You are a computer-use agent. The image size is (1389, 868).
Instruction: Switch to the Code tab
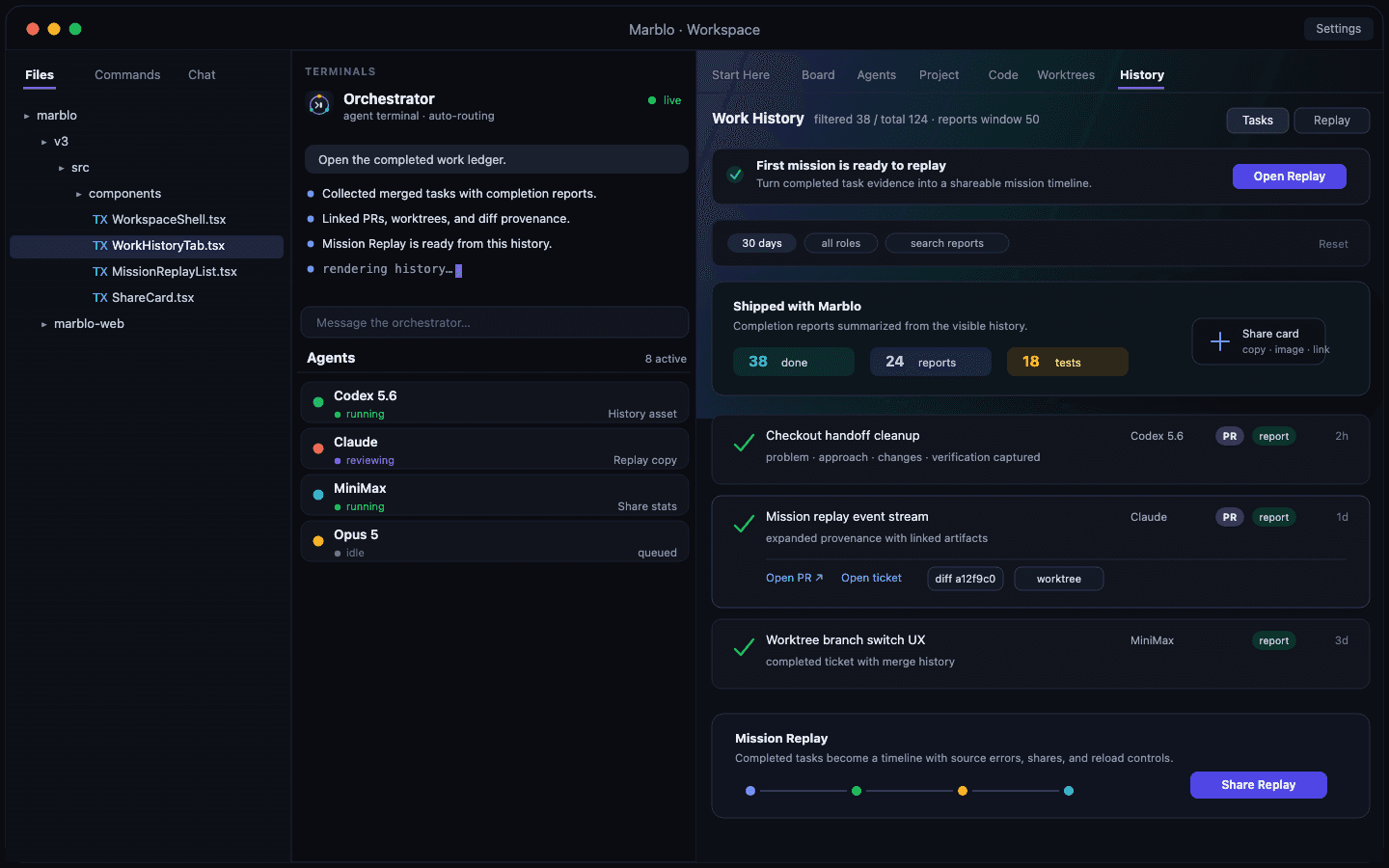tap(1003, 75)
